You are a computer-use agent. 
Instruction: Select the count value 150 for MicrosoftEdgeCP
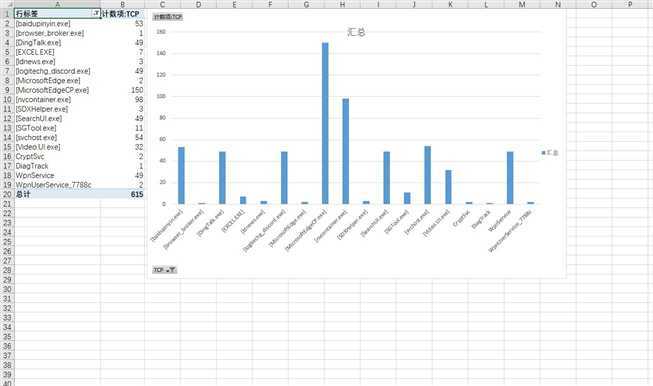pos(122,90)
